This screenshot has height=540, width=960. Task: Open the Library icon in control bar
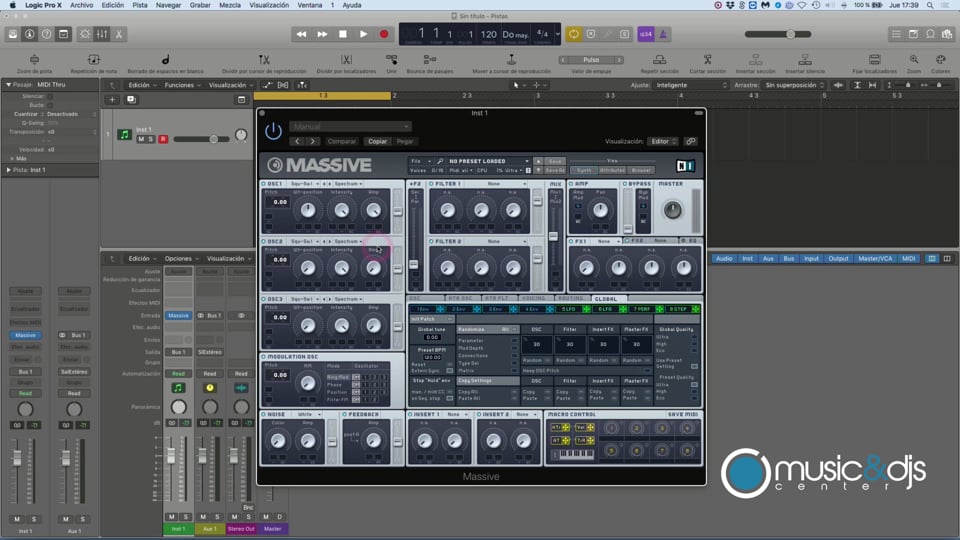[x=12, y=34]
